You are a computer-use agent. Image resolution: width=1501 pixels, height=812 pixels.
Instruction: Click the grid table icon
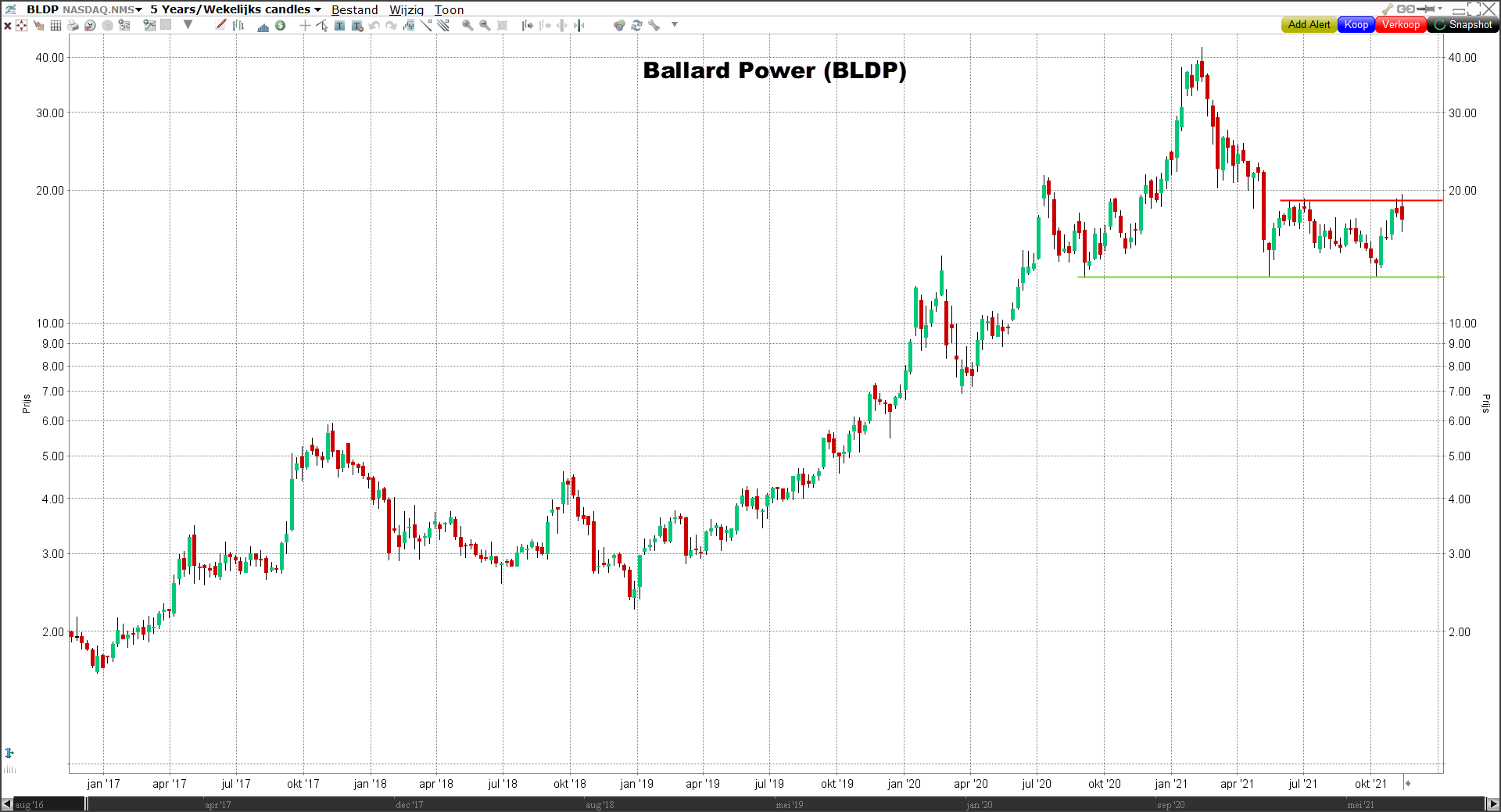coord(56,25)
